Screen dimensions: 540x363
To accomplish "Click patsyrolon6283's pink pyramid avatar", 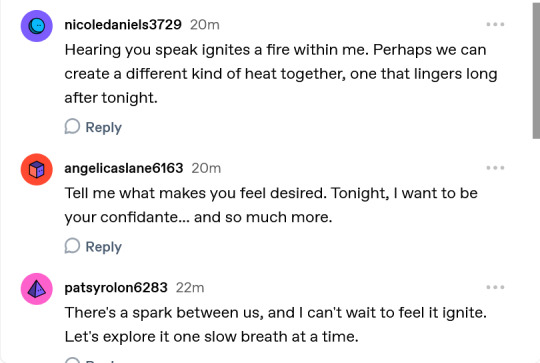I will [x=37, y=289].
